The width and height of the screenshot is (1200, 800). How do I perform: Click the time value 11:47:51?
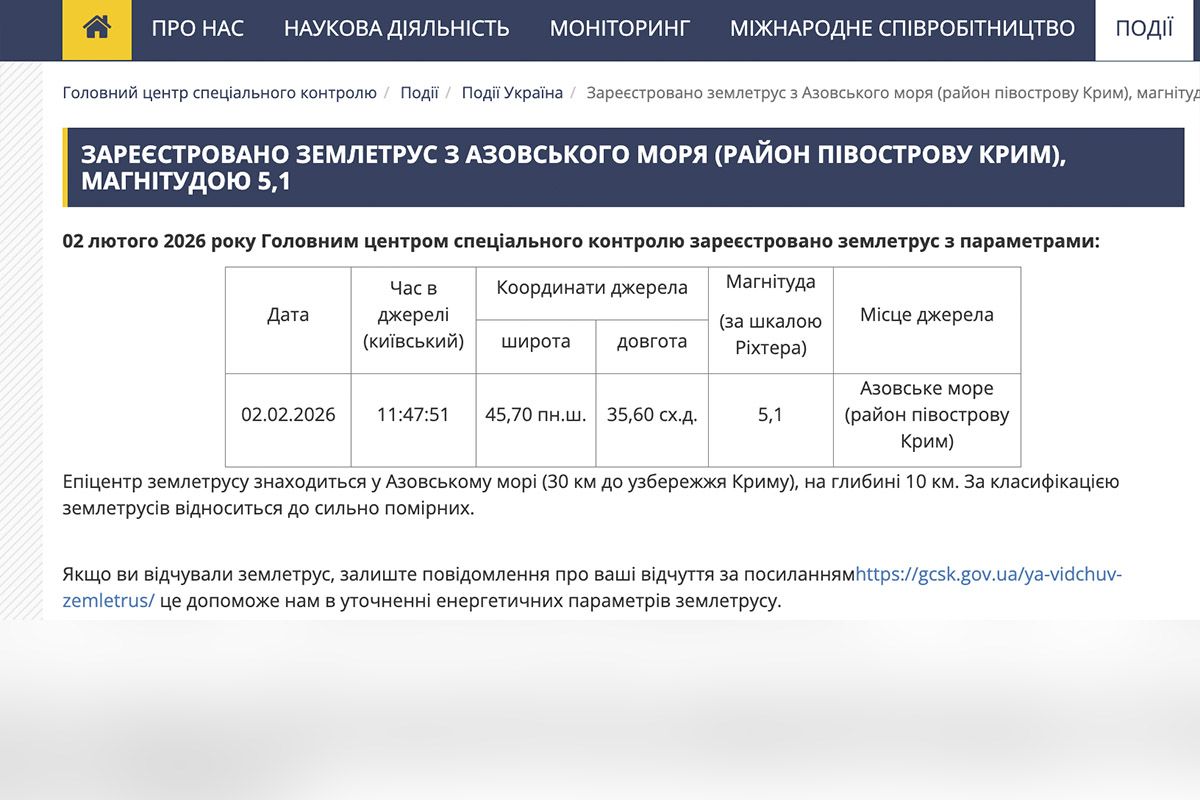pyautogui.click(x=413, y=413)
